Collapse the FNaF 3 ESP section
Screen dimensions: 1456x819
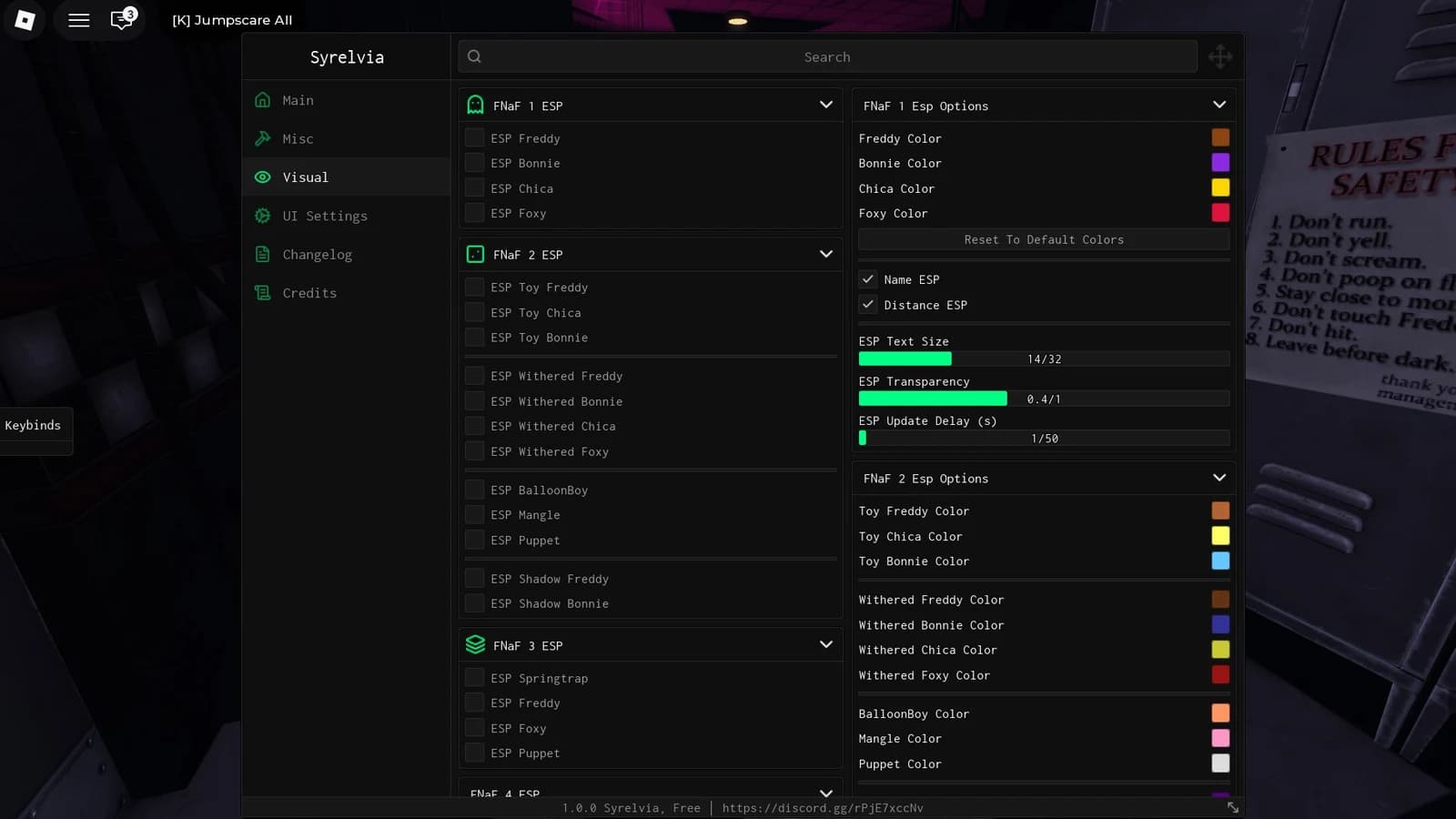[826, 644]
